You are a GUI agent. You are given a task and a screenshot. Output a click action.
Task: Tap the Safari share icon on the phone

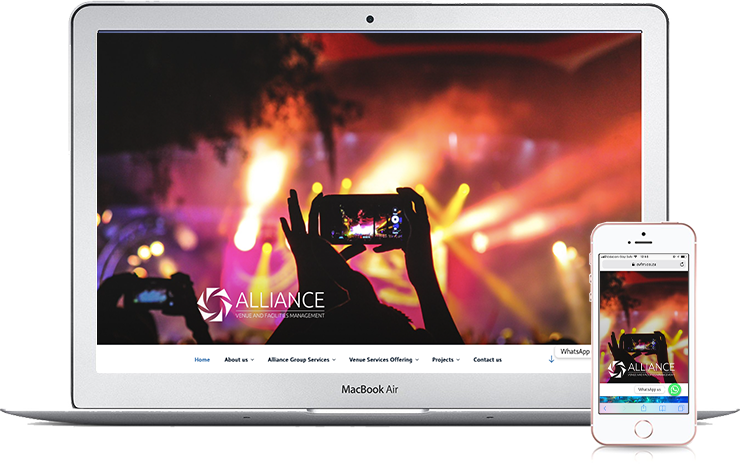[x=645, y=409]
